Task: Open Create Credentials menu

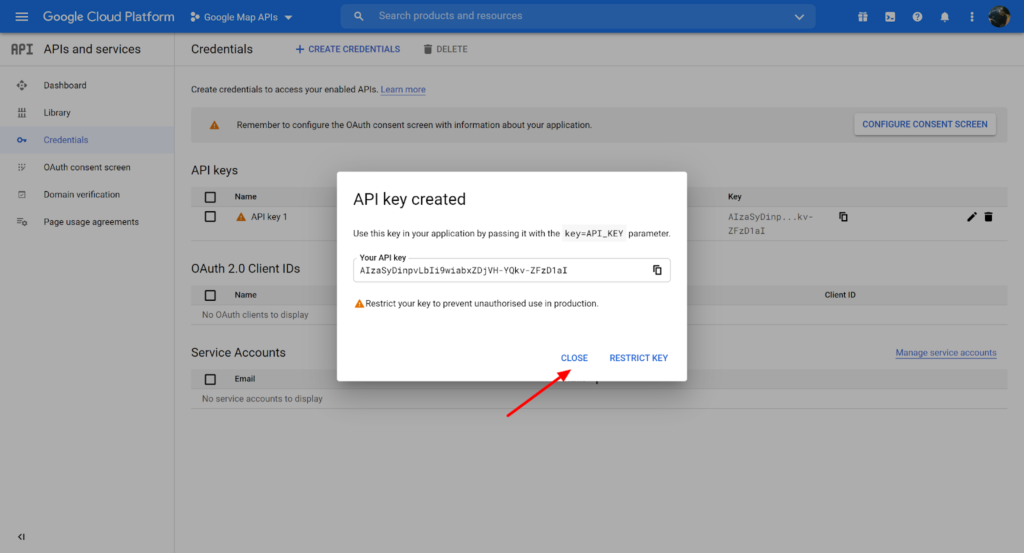Action: click(x=347, y=50)
